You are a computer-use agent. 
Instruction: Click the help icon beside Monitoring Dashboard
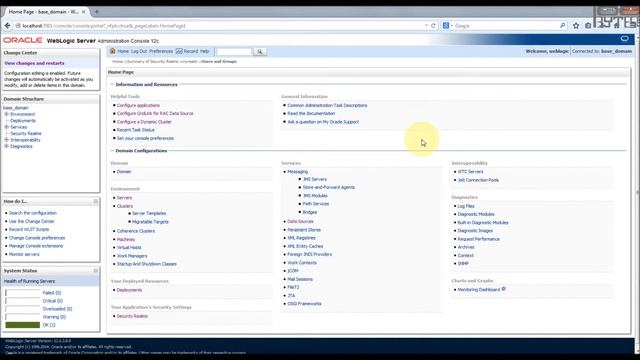point(504,289)
